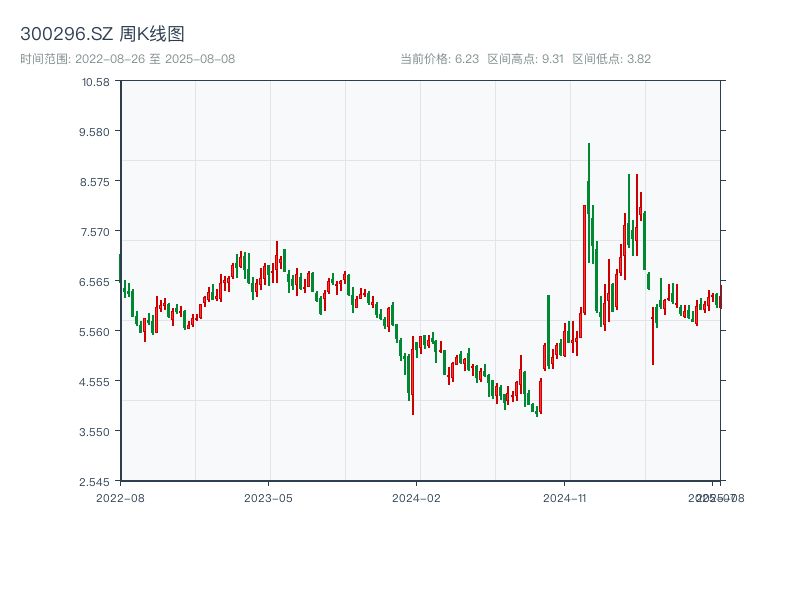Click the 时间范围 date range text
This screenshot has width=800, height=600.
(127, 59)
